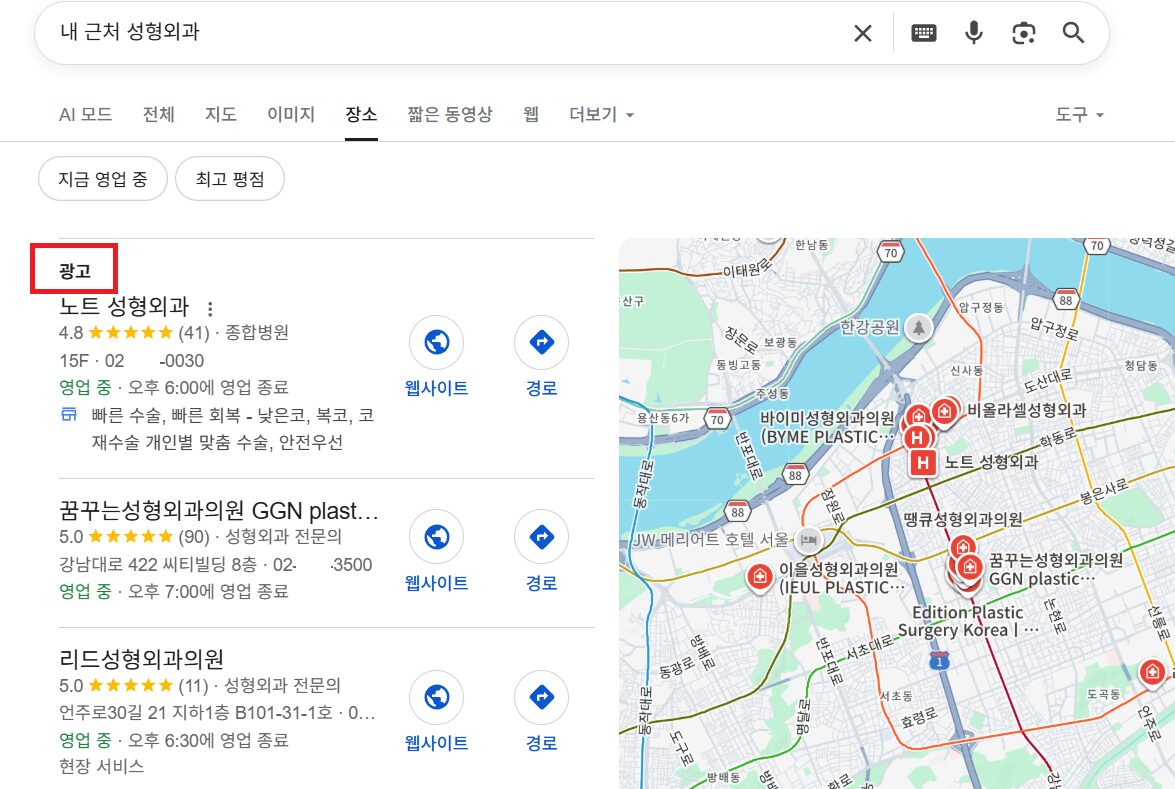1175x789 pixels.
Task: Clear the search box with the X icon
Action: pos(863,33)
